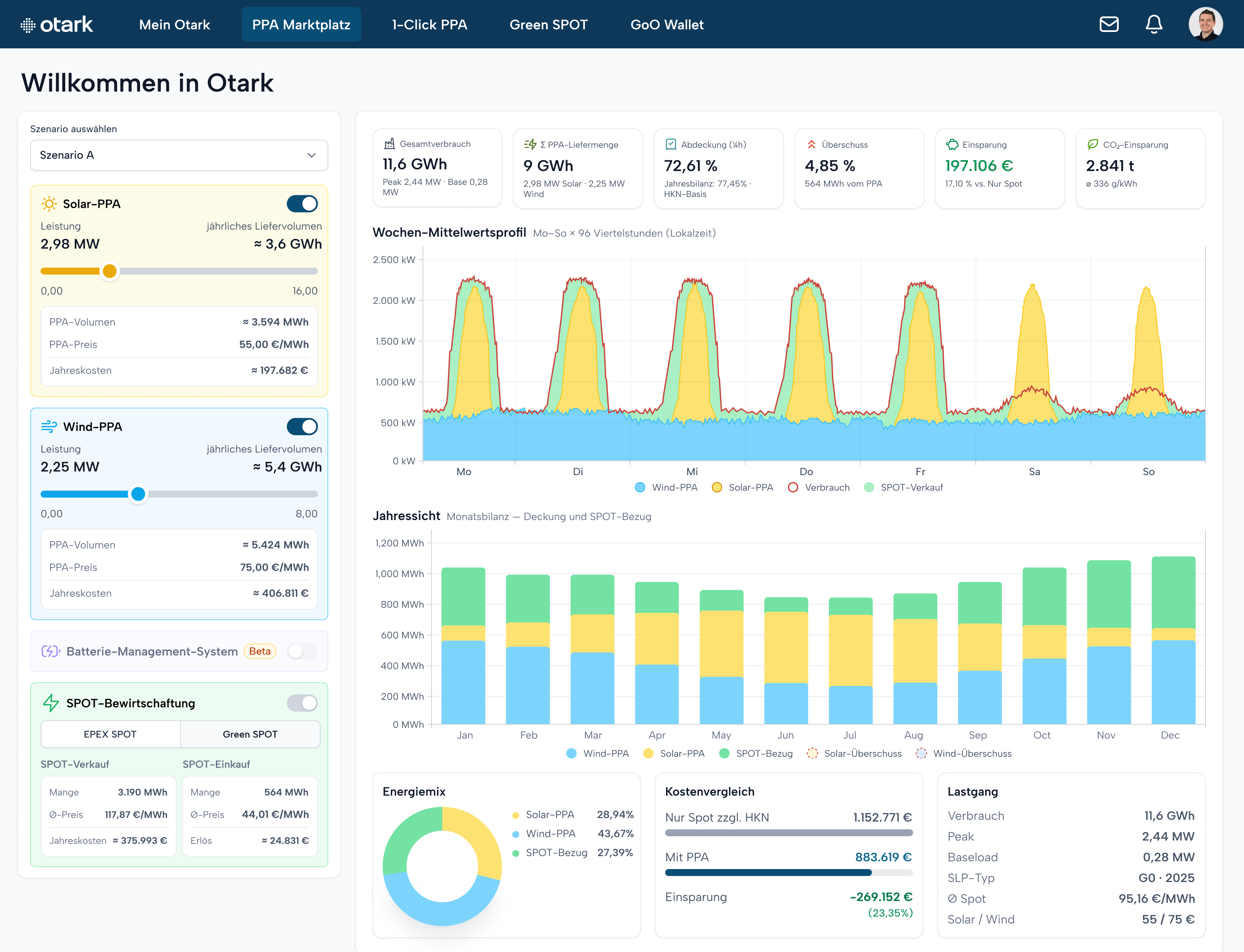Open the user profile avatar

click(x=1206, y=24)
